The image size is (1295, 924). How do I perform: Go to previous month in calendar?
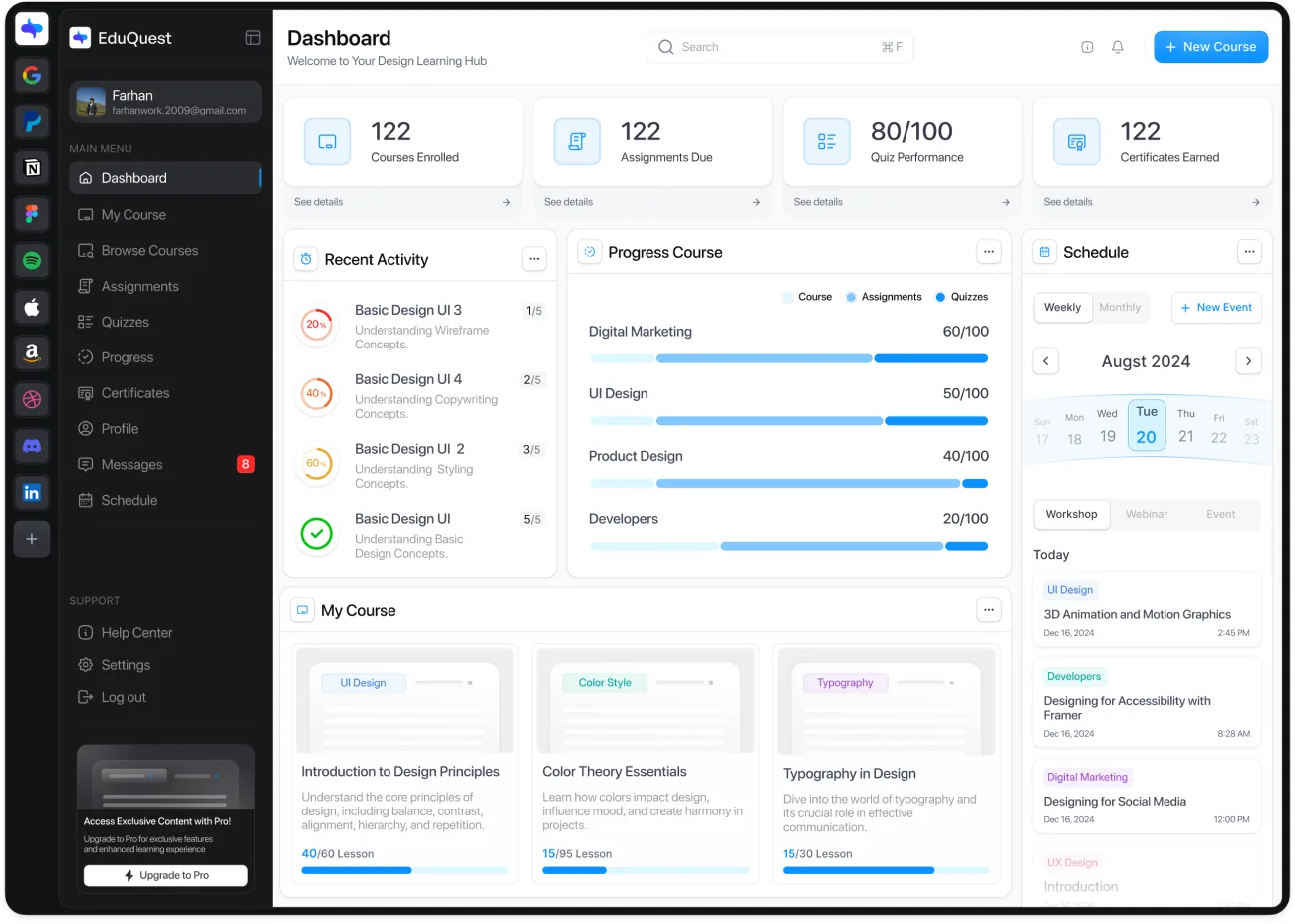[1045, 361]
